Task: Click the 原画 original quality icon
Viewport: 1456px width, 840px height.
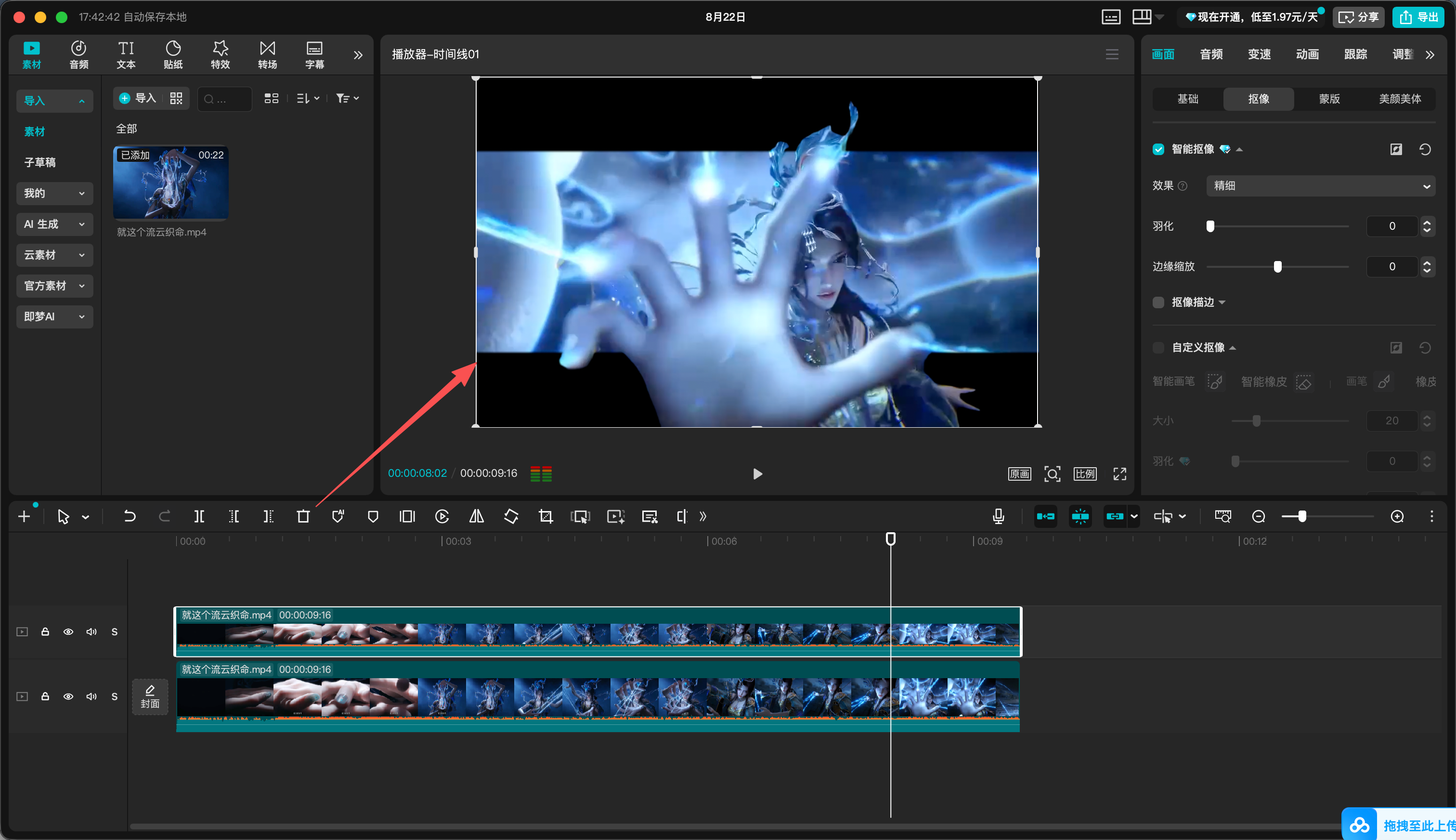Action: 1019,473
